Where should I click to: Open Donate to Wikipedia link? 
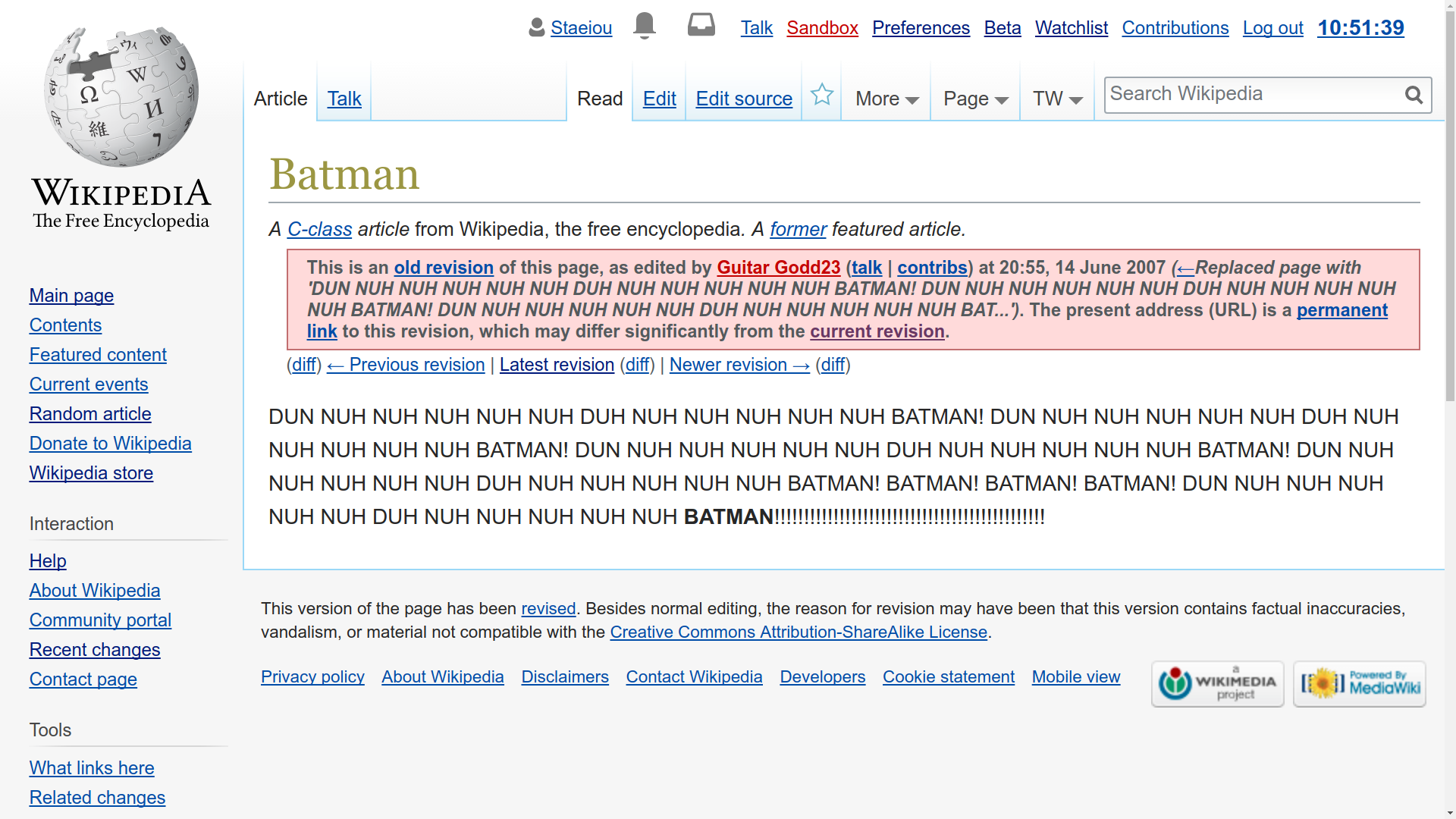(110, 444)
